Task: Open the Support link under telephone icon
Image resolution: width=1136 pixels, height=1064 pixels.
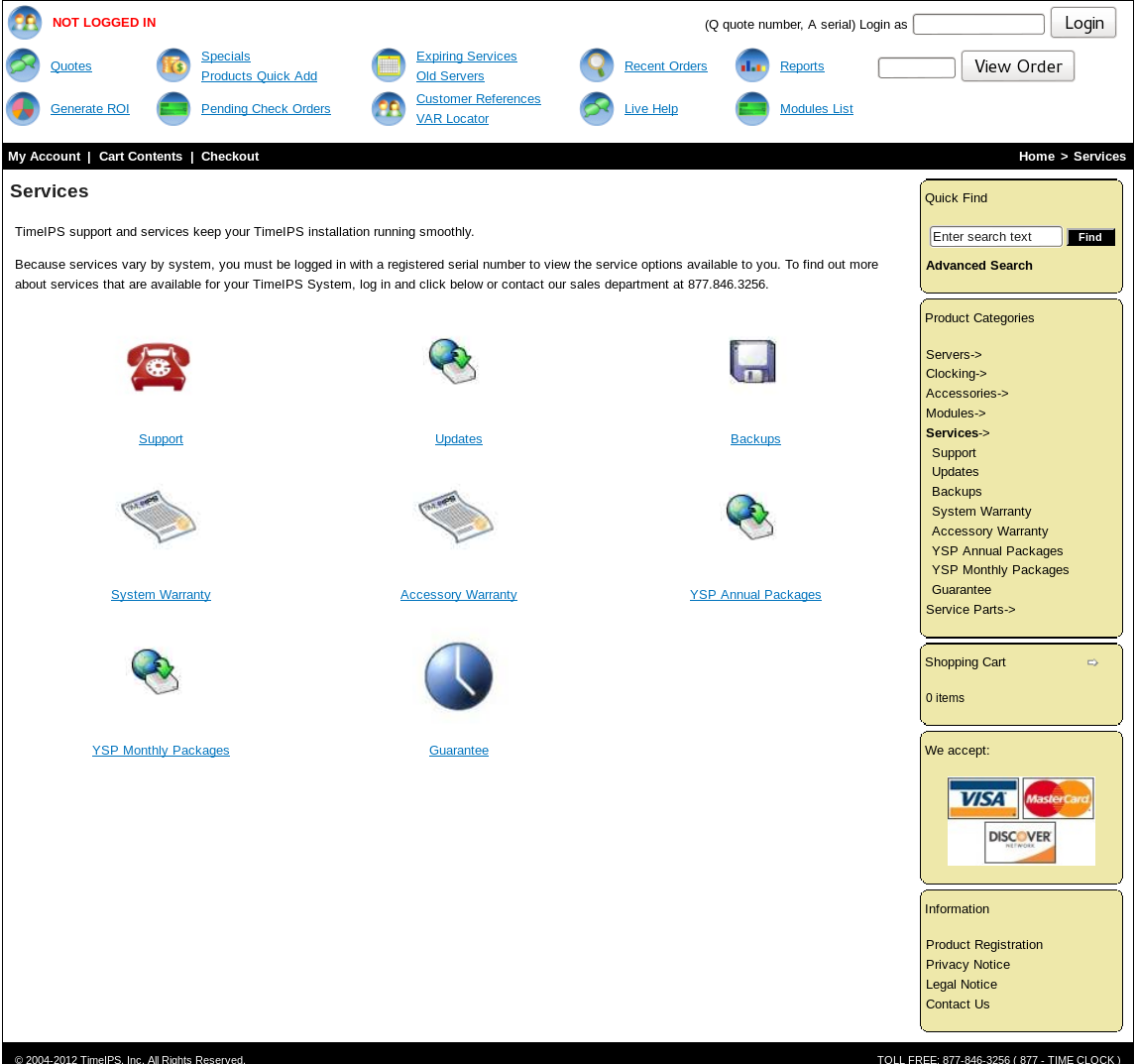Action: point(161,439)
